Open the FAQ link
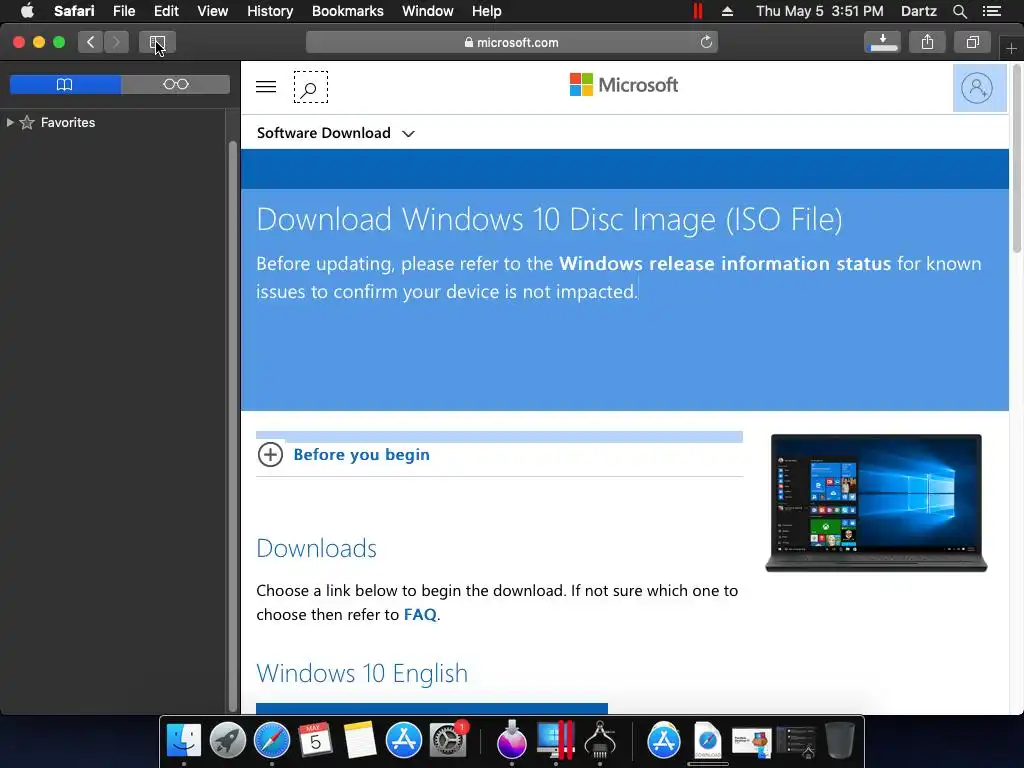The width and height of the screenshot is (1024, 768). 420,615
